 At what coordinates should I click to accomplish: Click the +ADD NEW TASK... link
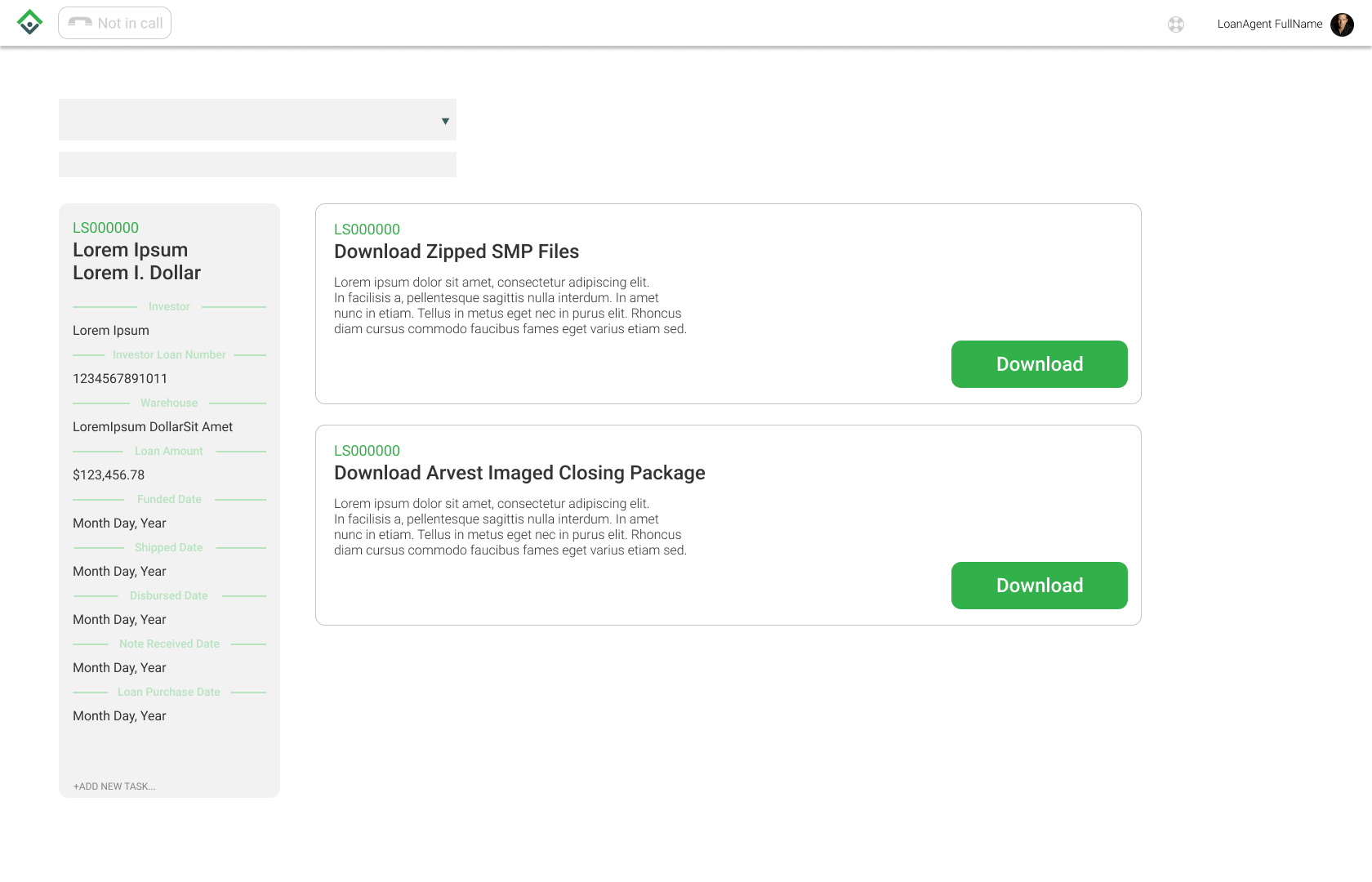tap(114, 786)
